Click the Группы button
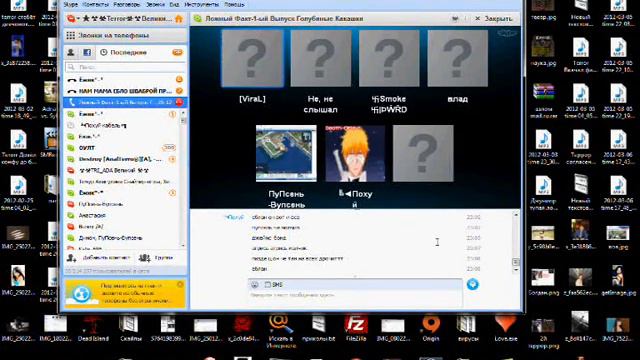640x360 pixels. tap(156, 258)
